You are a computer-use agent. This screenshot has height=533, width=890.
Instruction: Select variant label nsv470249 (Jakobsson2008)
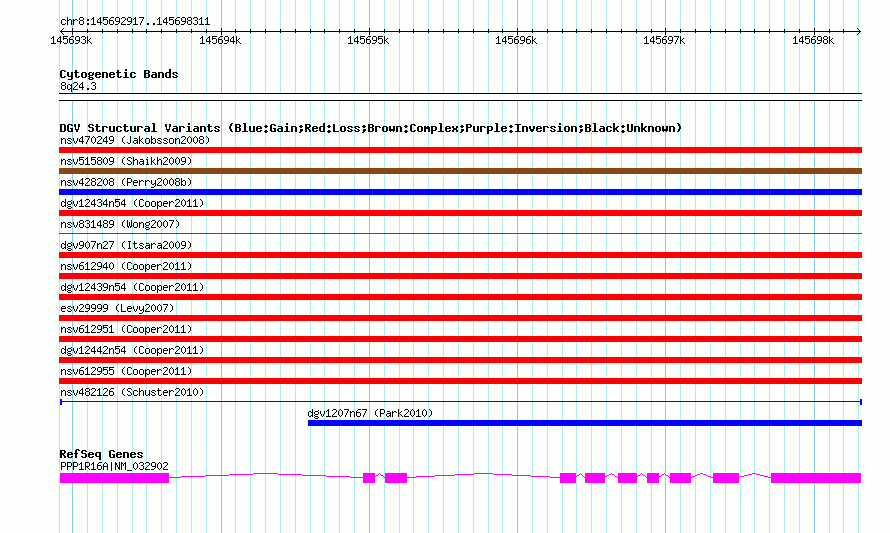[135, 140]
